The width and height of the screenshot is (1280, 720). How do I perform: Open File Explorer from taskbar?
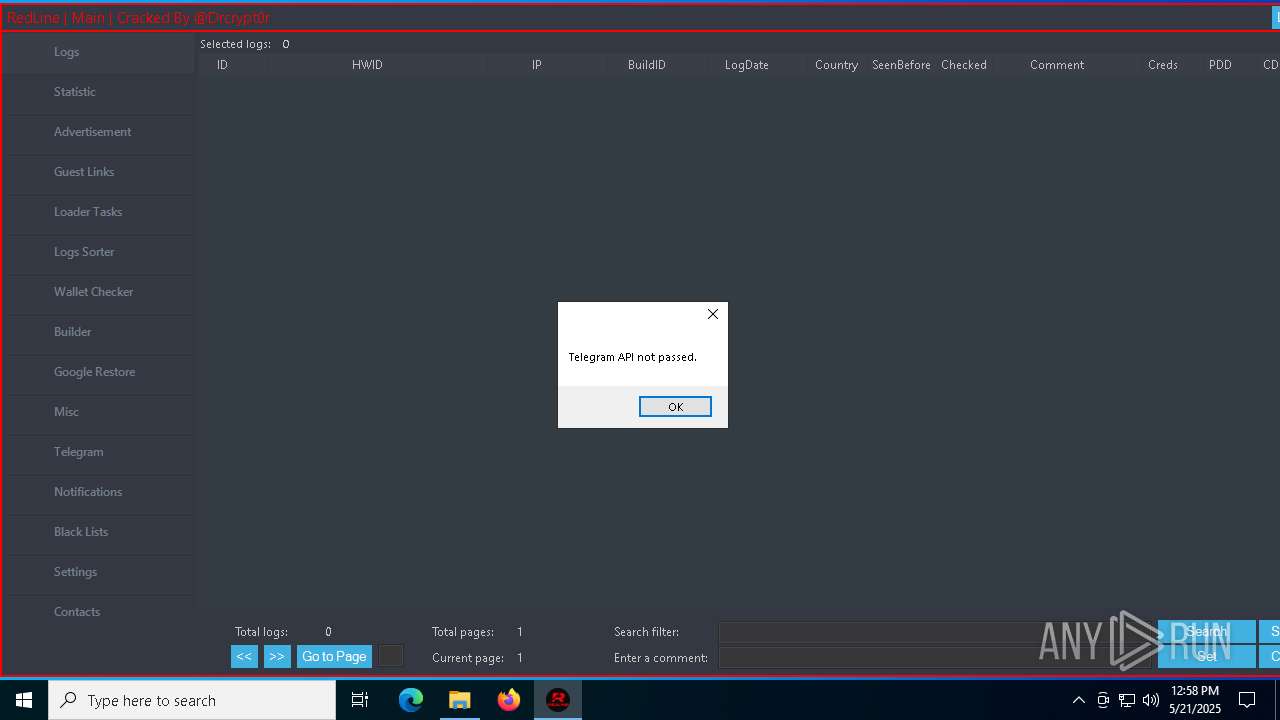pos(460,700)
